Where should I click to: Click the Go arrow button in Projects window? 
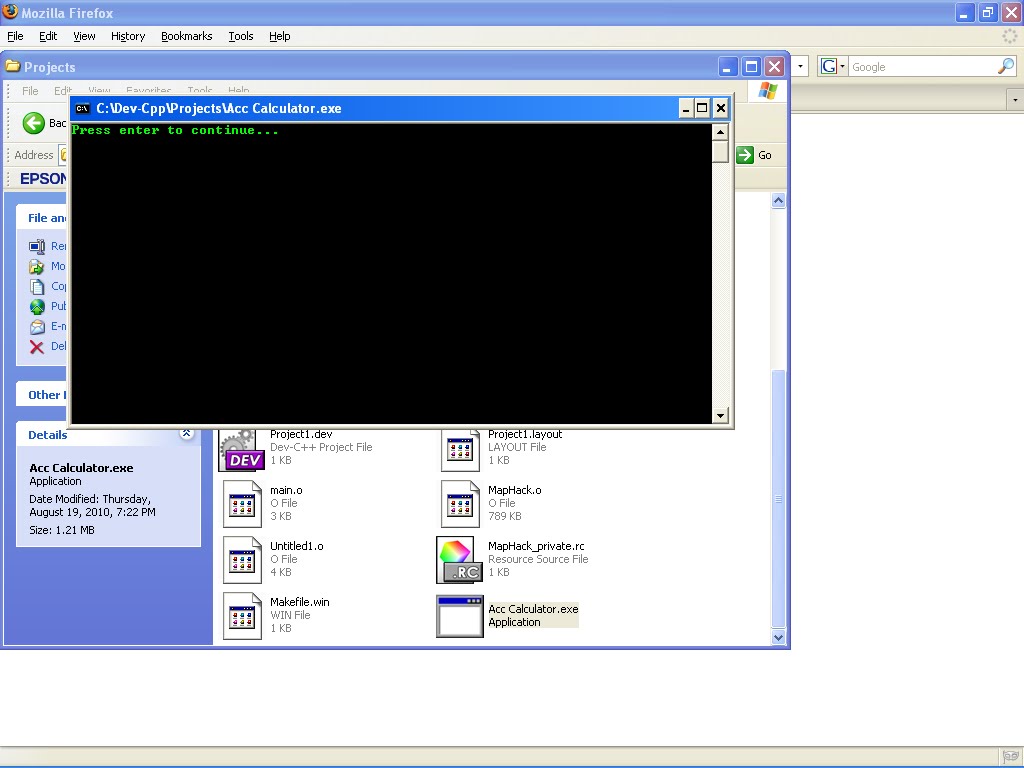coord(745,155)
